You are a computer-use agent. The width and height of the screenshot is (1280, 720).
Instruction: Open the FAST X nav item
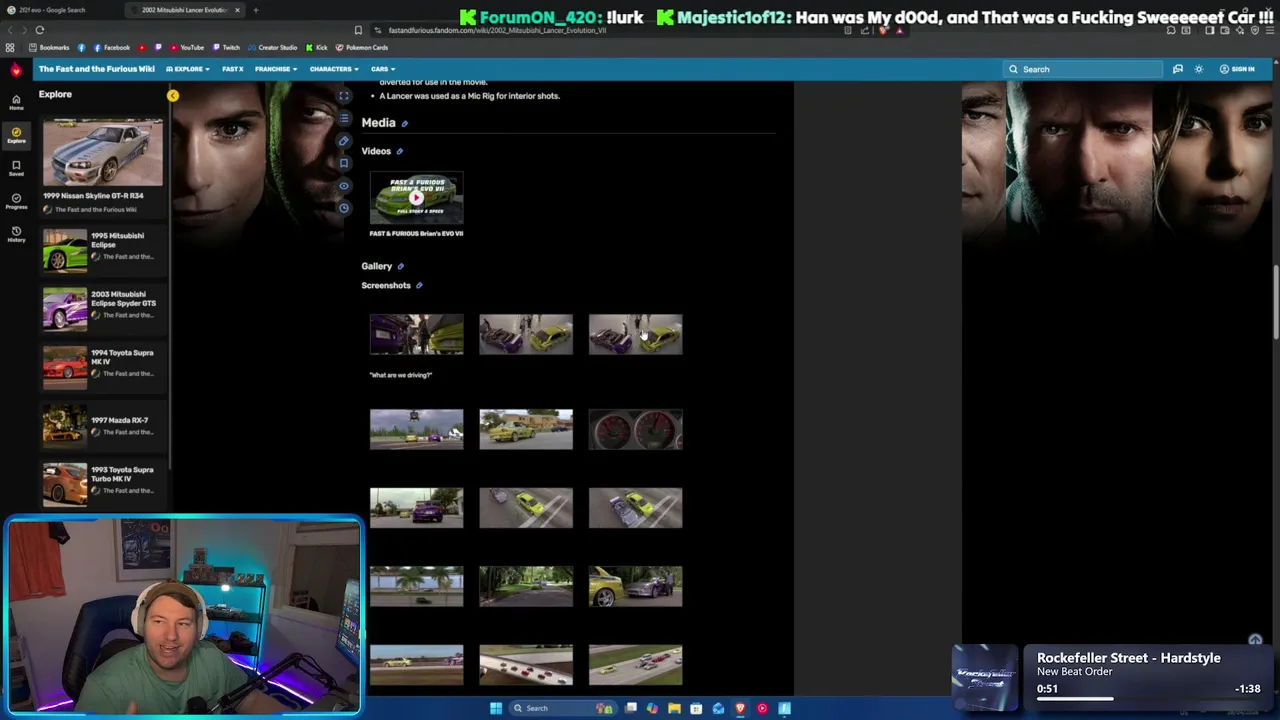click(x=233, y=69)
